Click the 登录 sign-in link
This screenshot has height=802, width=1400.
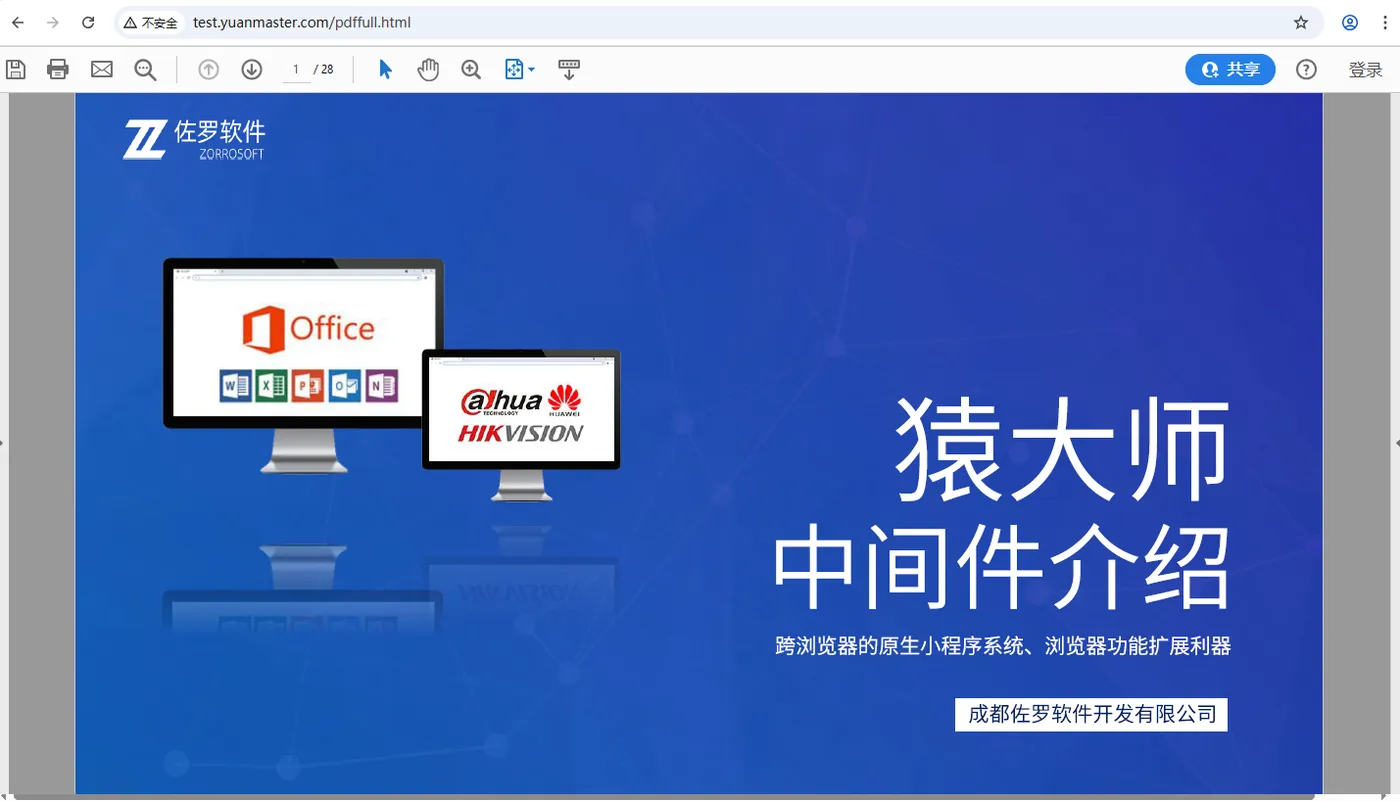pos(1365,69)
